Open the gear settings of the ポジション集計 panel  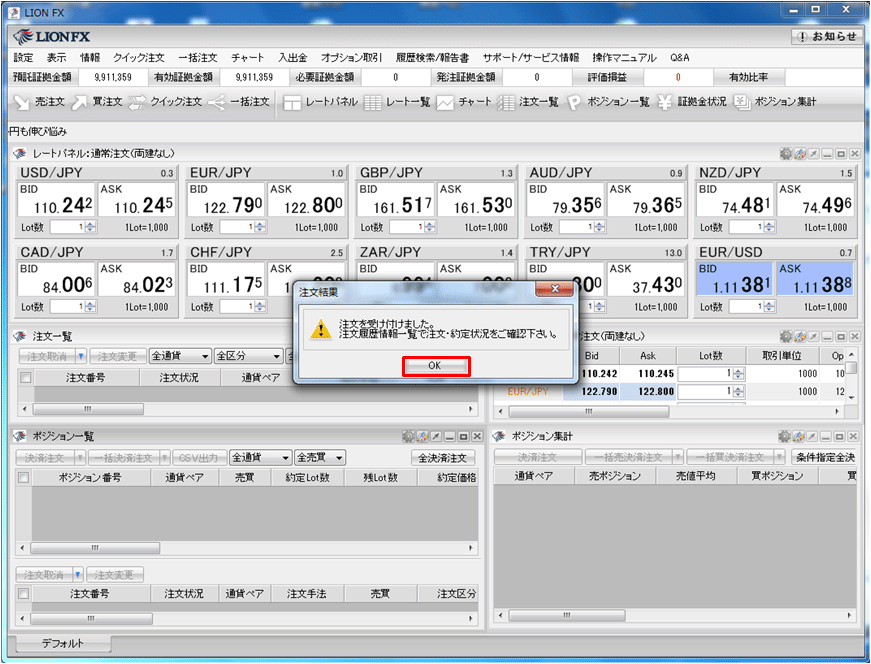point(784,437)
